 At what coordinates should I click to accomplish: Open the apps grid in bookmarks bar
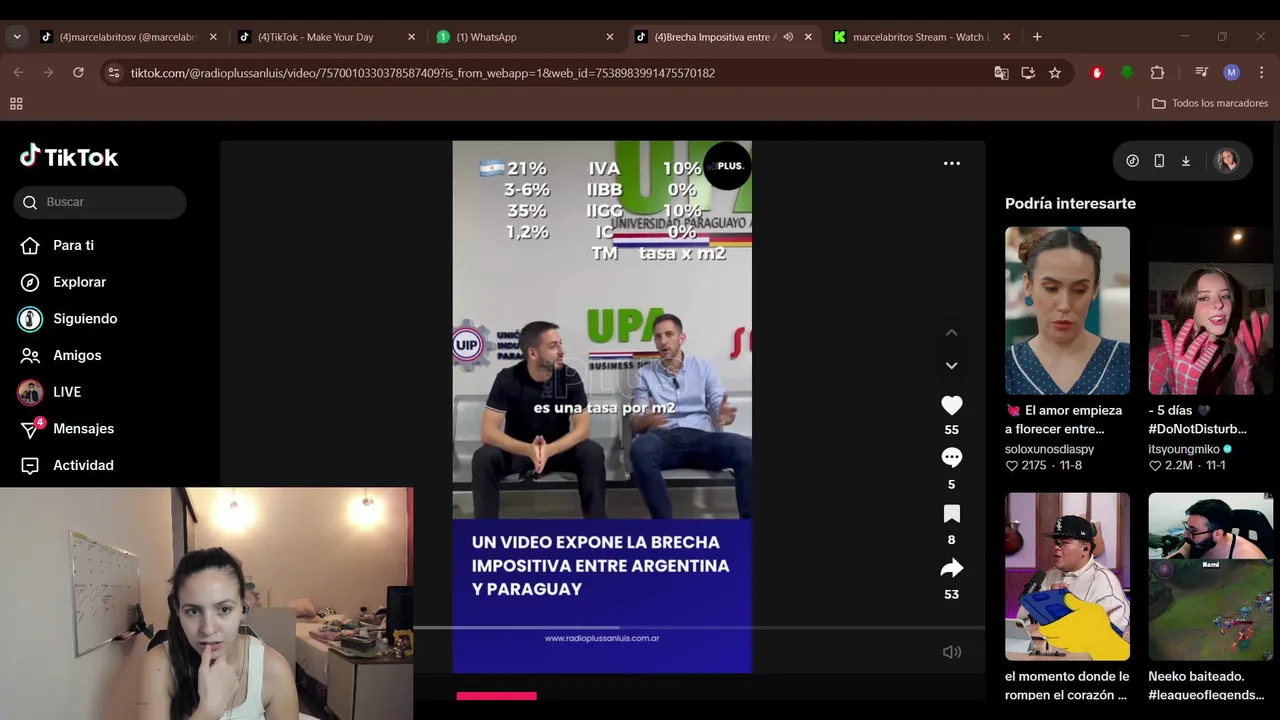[16, 103]
